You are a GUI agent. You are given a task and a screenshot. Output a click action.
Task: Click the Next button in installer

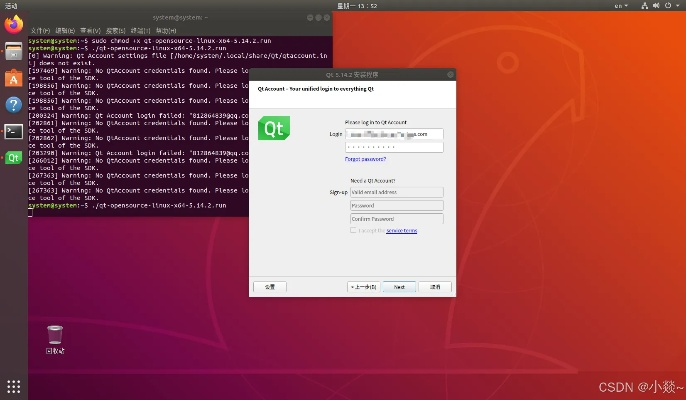click(398, 286)
